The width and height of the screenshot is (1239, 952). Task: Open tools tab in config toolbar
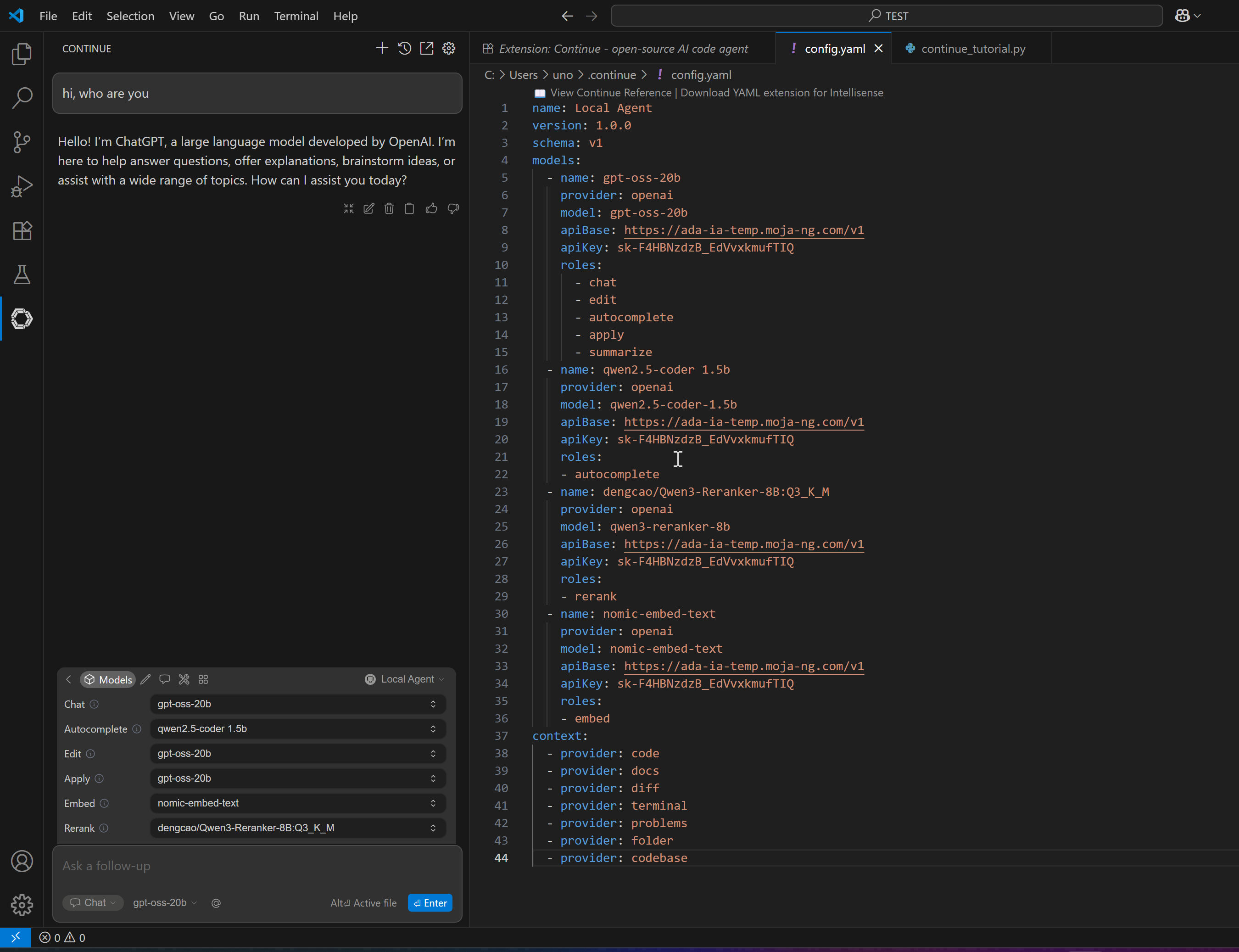click(184, 679)
